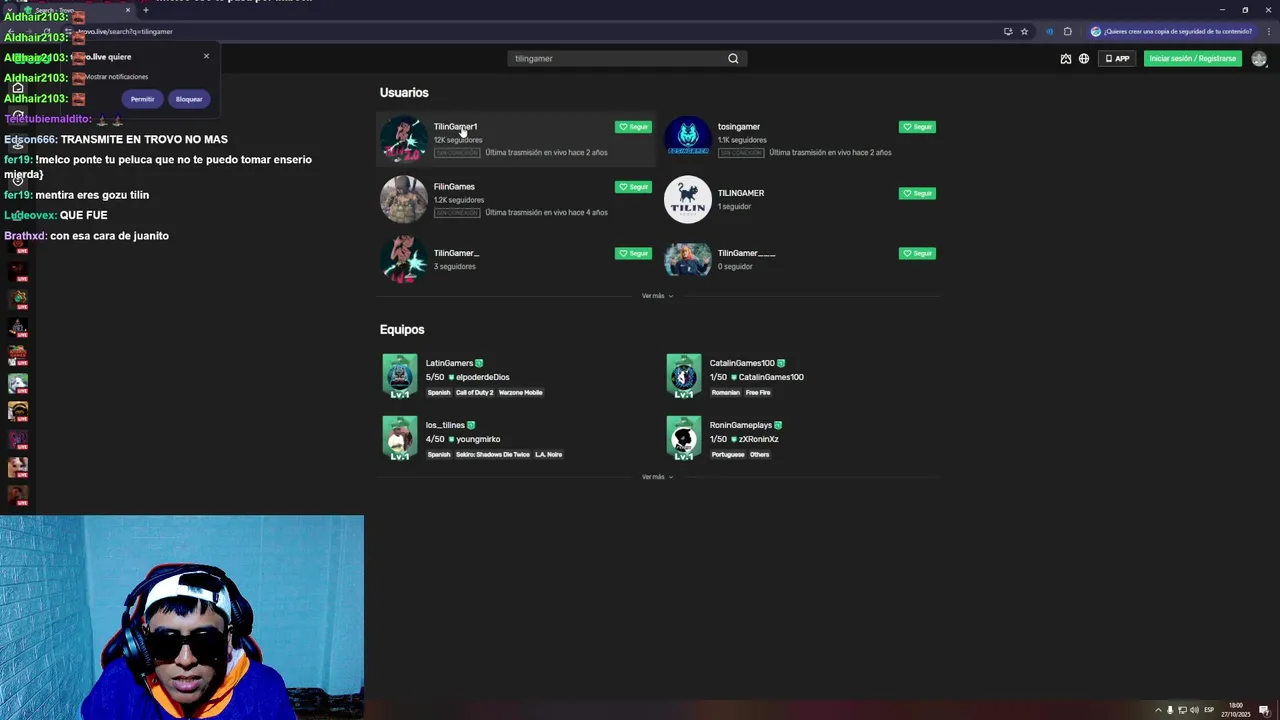Open the FilinGames username link

(x=454, y=187)
